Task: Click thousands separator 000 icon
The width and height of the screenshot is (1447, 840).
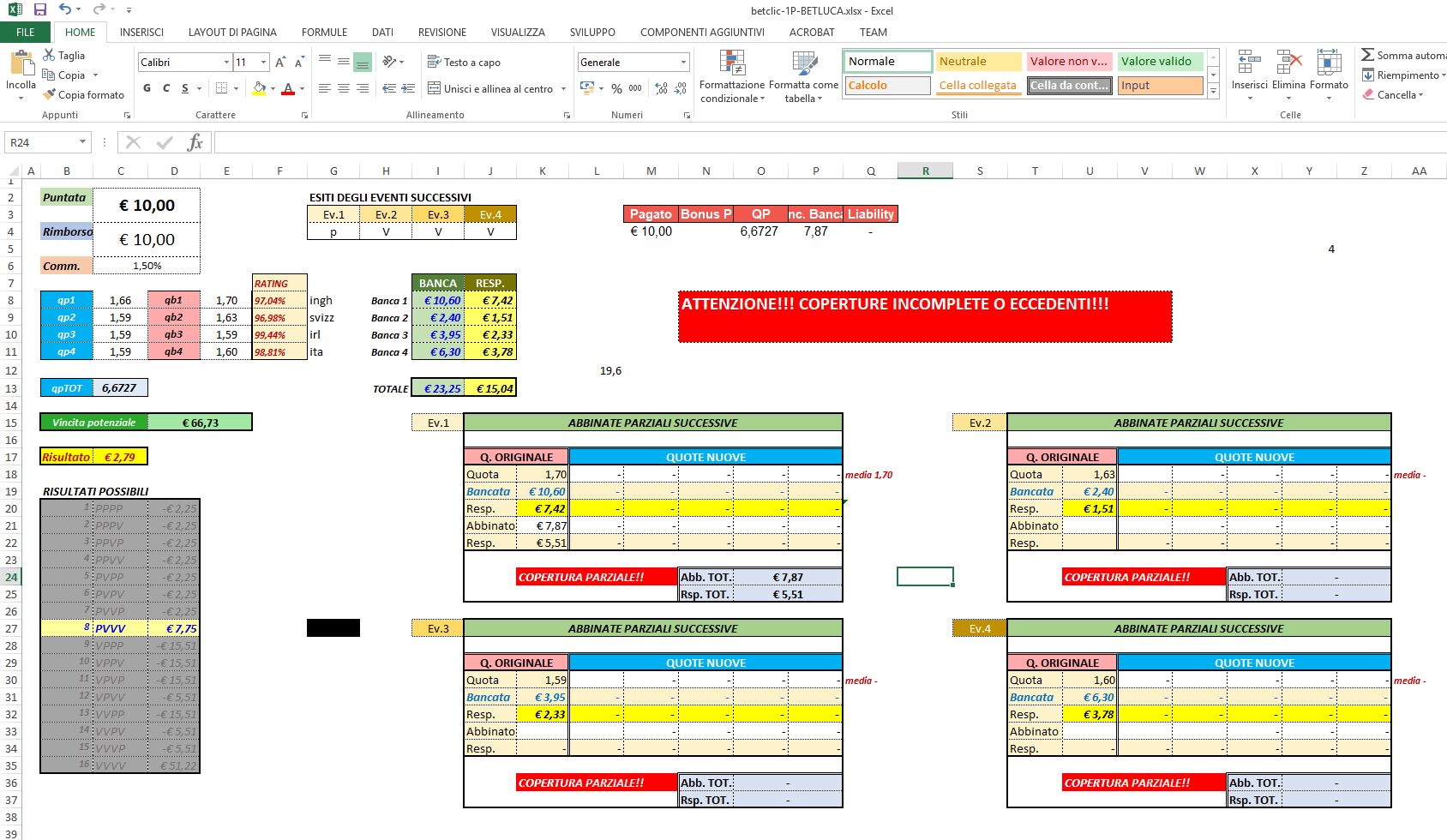Action: pos(635,88)
